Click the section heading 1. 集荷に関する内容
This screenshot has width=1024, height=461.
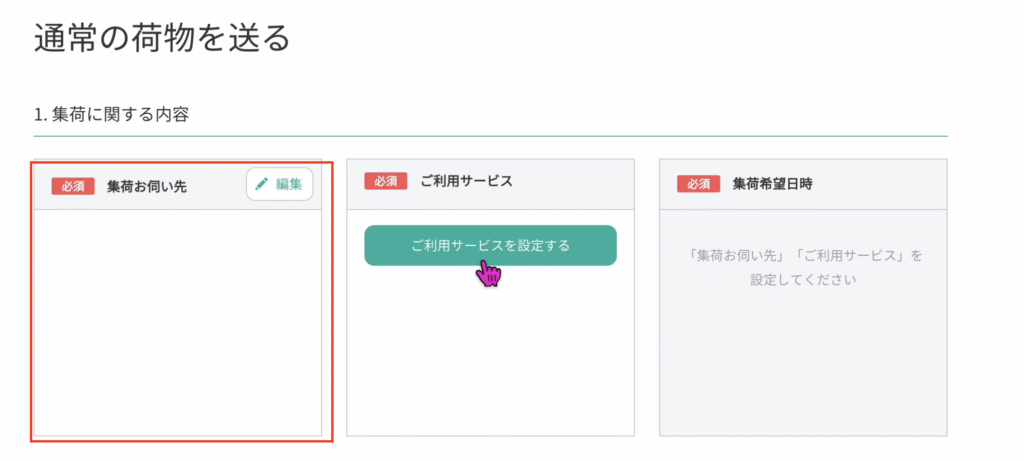(x=112, y=115)
